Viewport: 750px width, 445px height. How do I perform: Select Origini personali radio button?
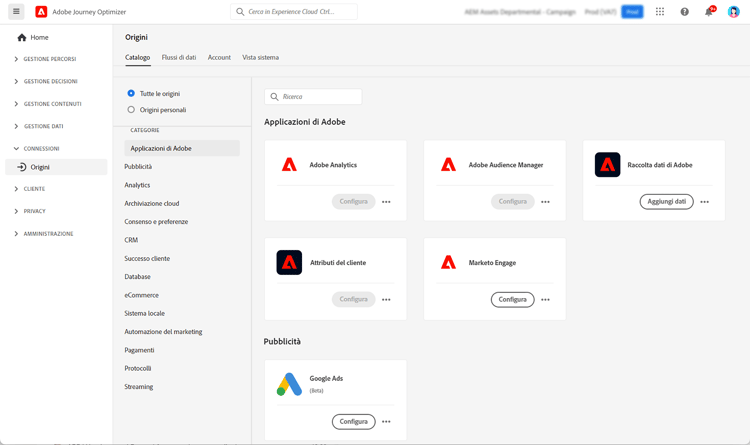tap(131, 110)
